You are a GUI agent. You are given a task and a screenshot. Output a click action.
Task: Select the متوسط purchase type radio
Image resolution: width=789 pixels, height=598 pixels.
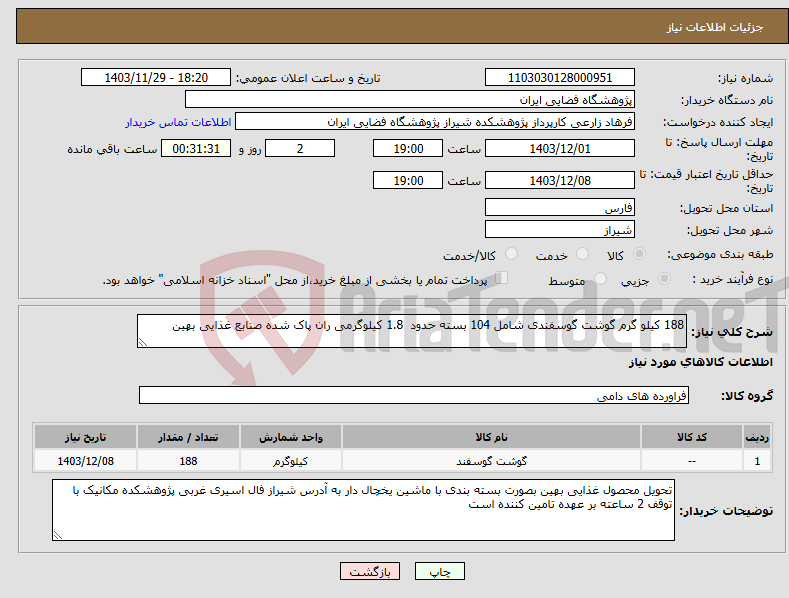point(600,279)
